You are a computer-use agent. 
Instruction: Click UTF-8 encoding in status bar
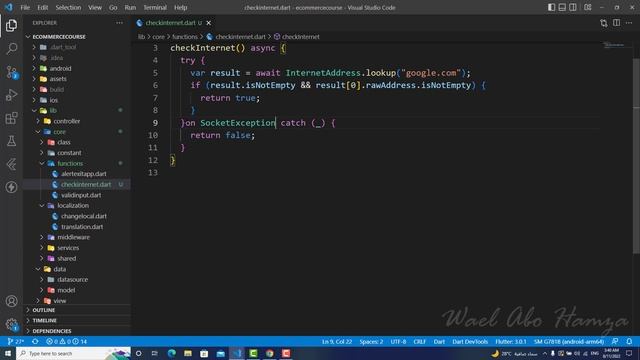coord(398,341)
